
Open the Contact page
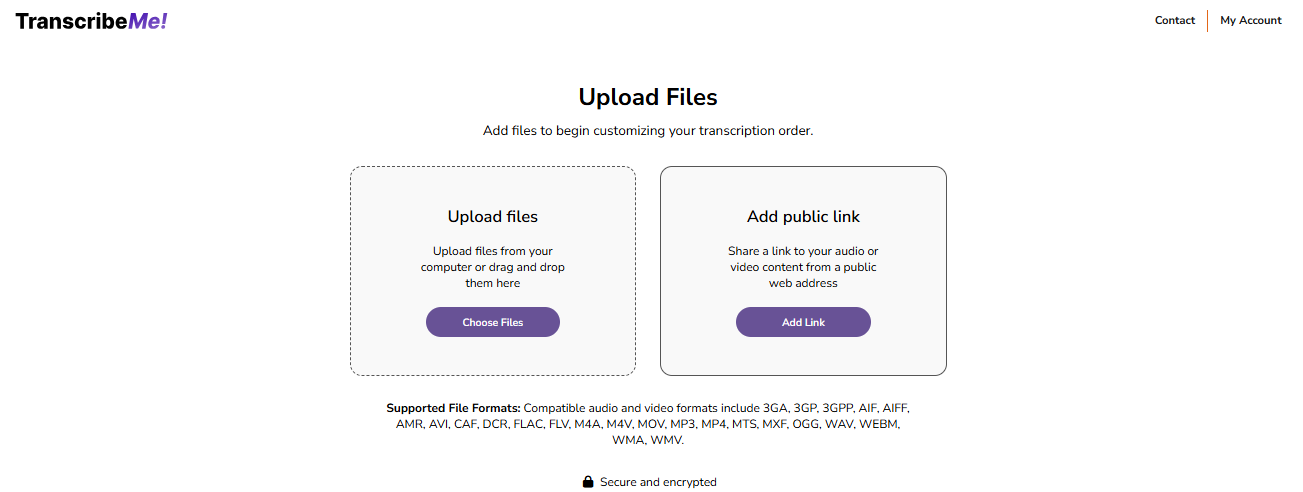coord(1175,20)
